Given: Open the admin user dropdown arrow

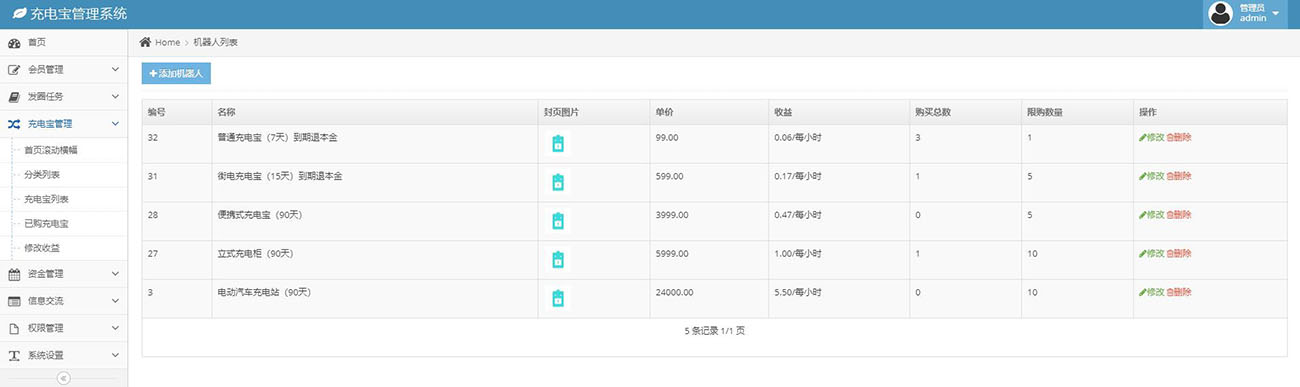Looking at the screenshot, I should (x=1275, y=14).
